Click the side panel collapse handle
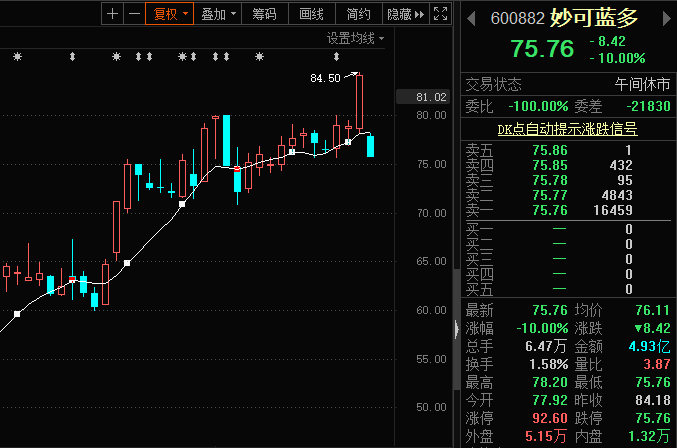Viewport: 677px width, 448px height. 457,329
